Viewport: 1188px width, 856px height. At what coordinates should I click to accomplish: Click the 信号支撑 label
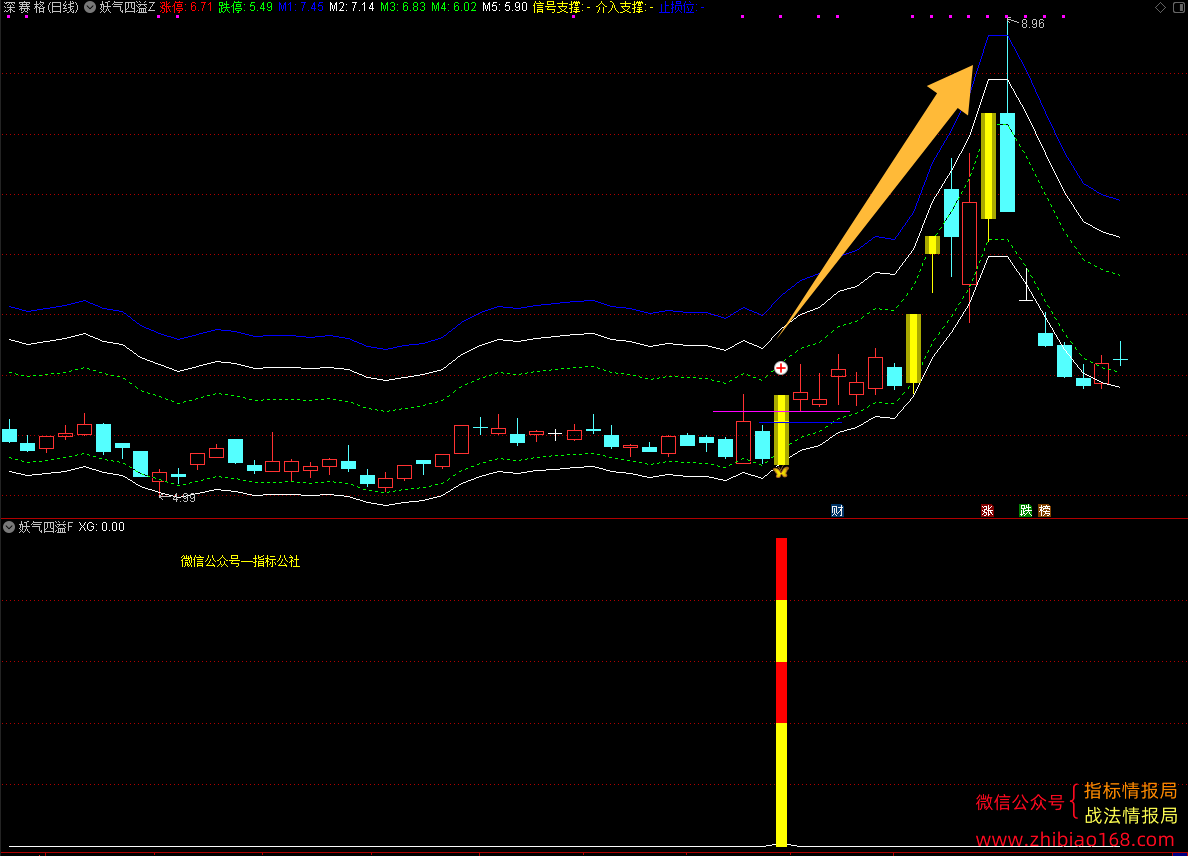(x=558, y=8)
